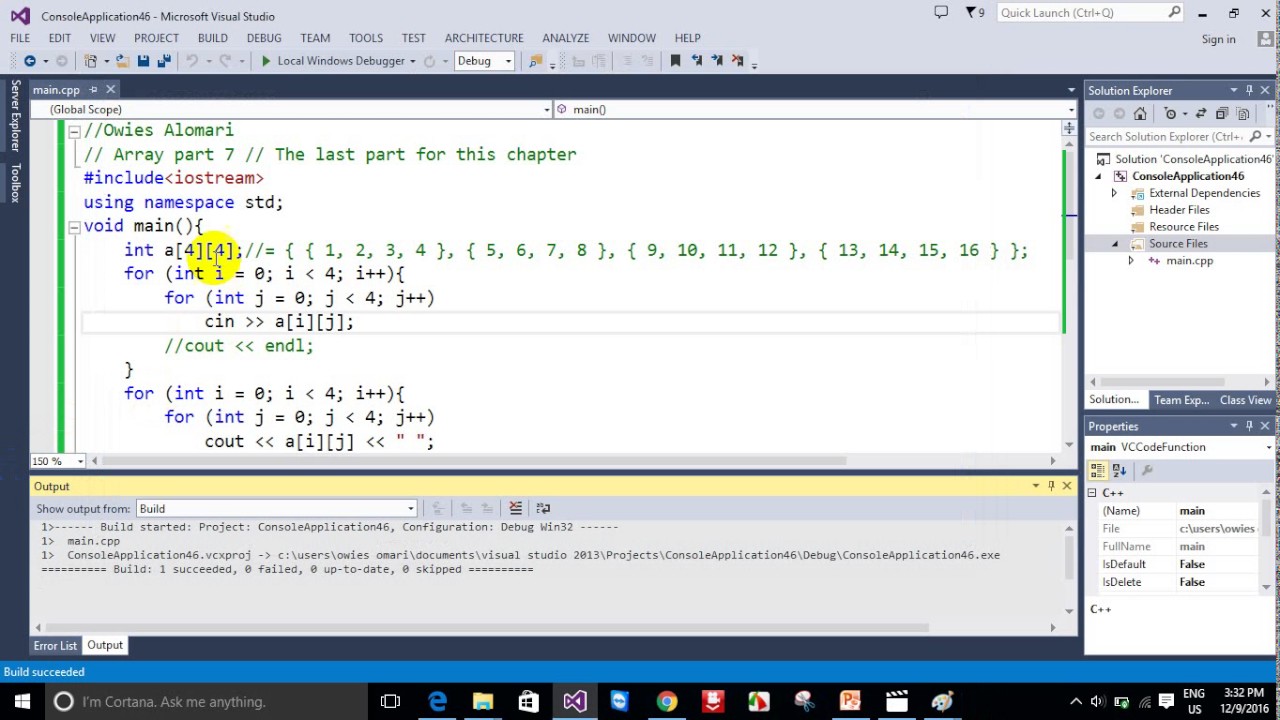Toggle a bookmark with the bookmark icon
1280x720 pixels.
[x=675, y=61]
